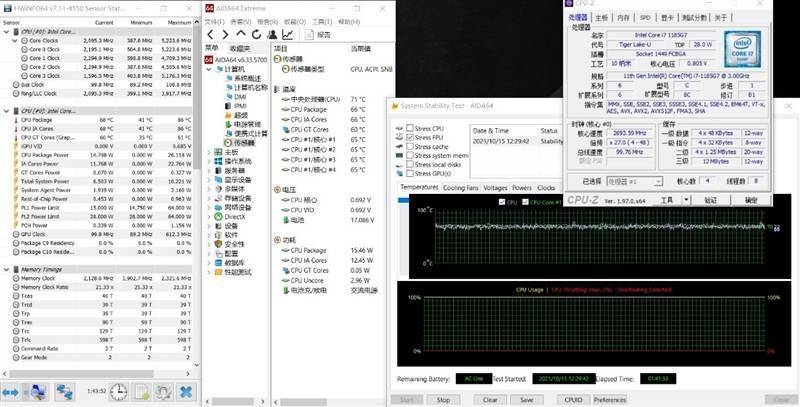Viewport: 800px width, 407px height.
Task: Click the blue left-right arrows in HWiNFO toolbar
Action: (11, 392)
